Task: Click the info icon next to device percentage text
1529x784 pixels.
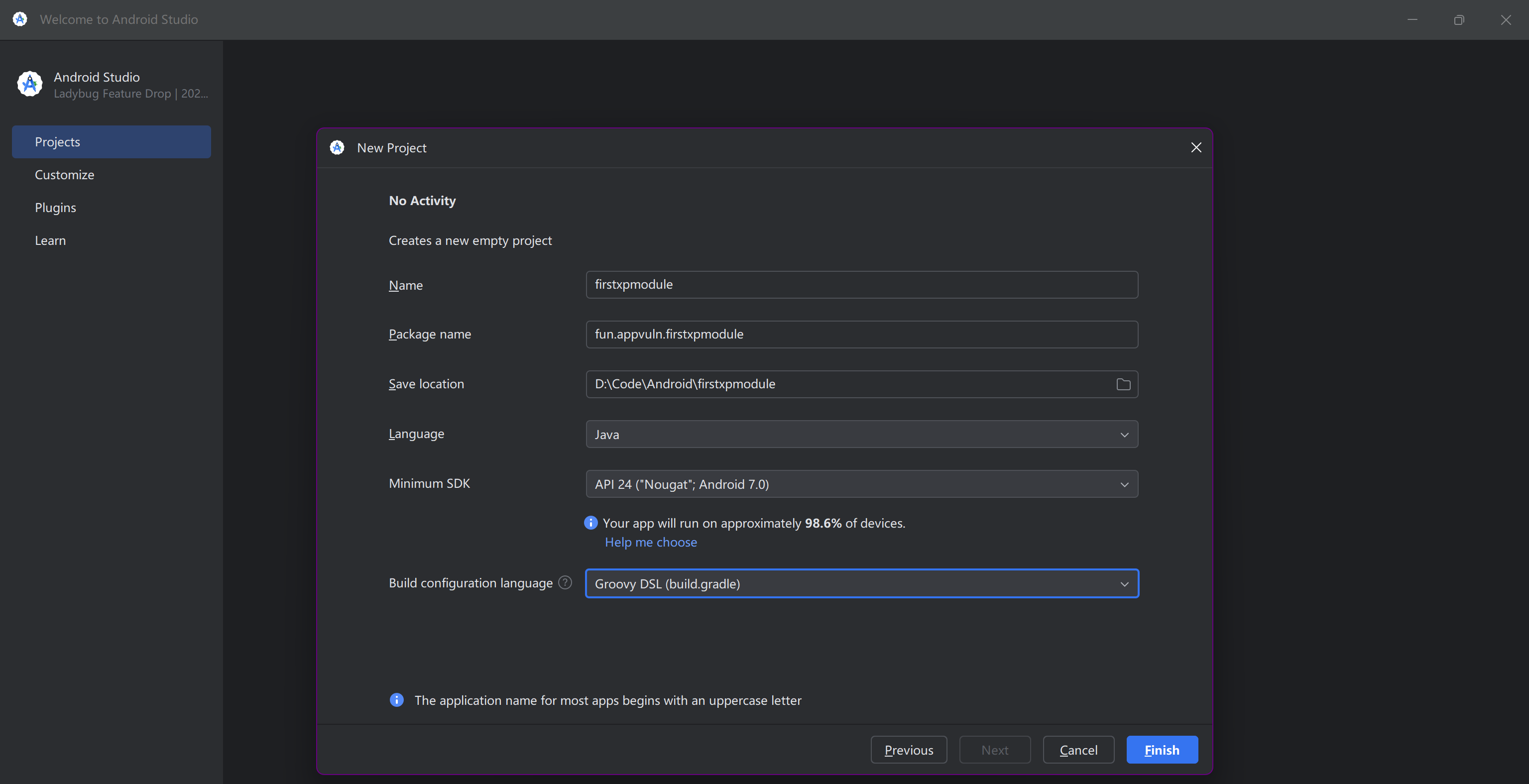Action: (590, 523)
